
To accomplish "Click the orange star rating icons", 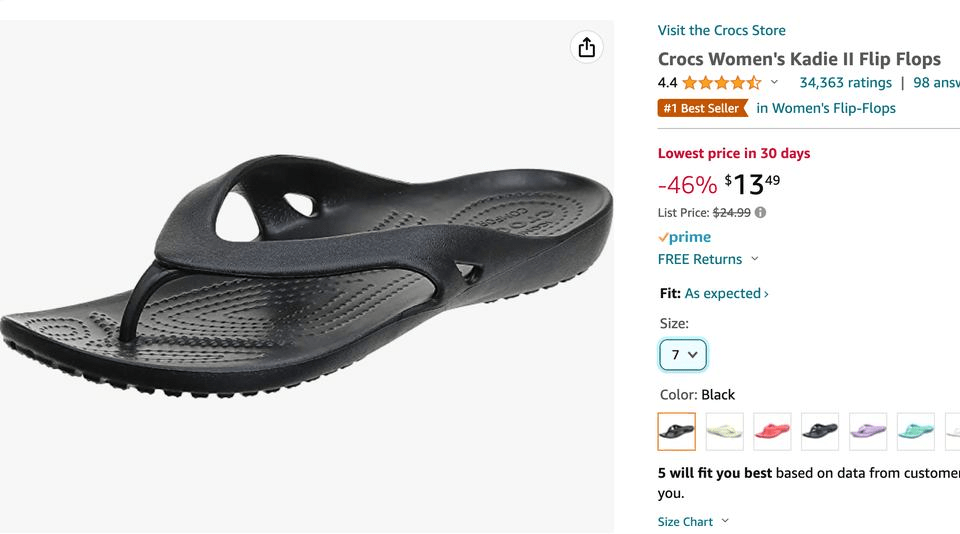I will (721, 83).
